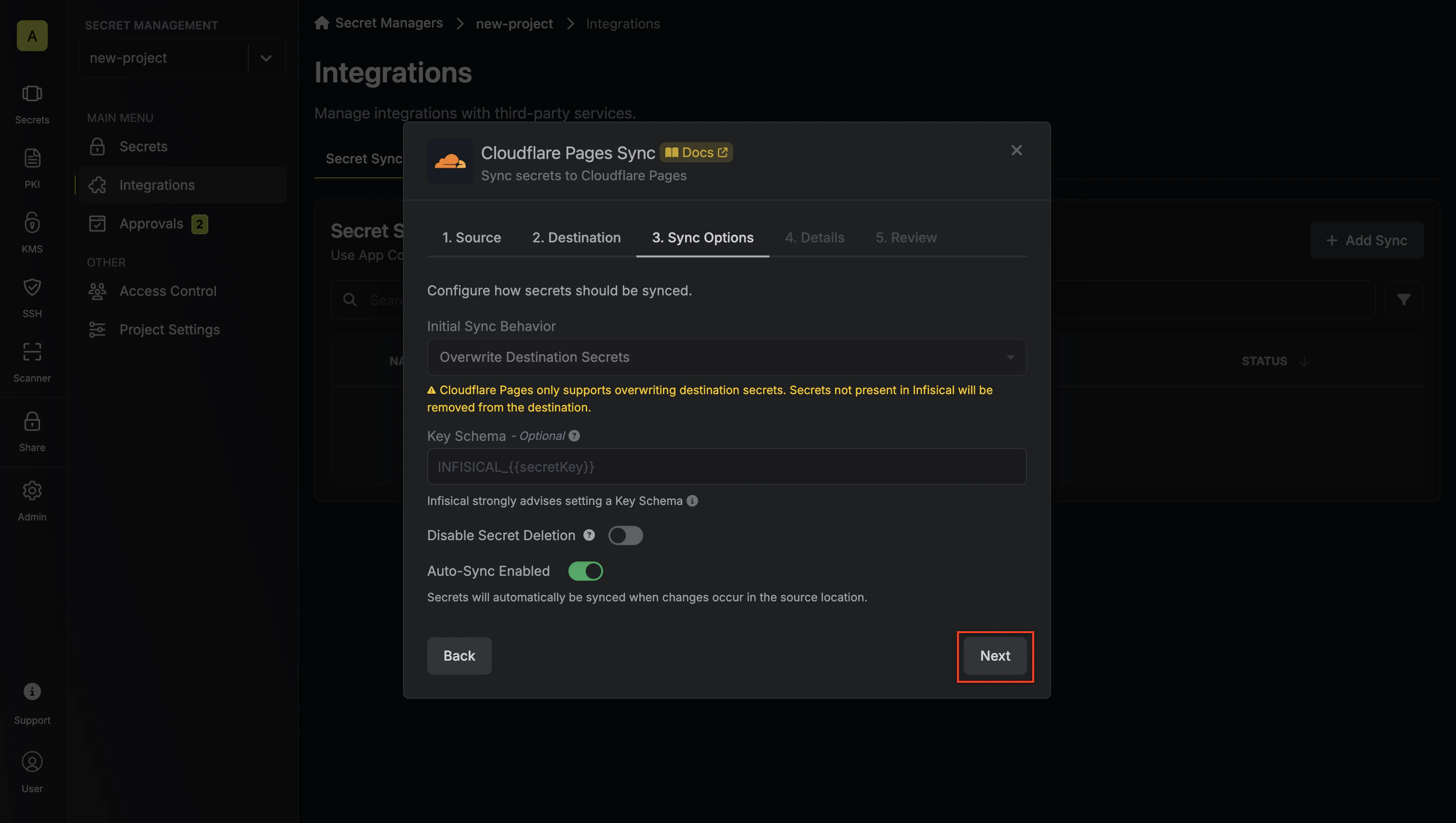Click the STATUS sort arrow

(x=1305, y=361)
